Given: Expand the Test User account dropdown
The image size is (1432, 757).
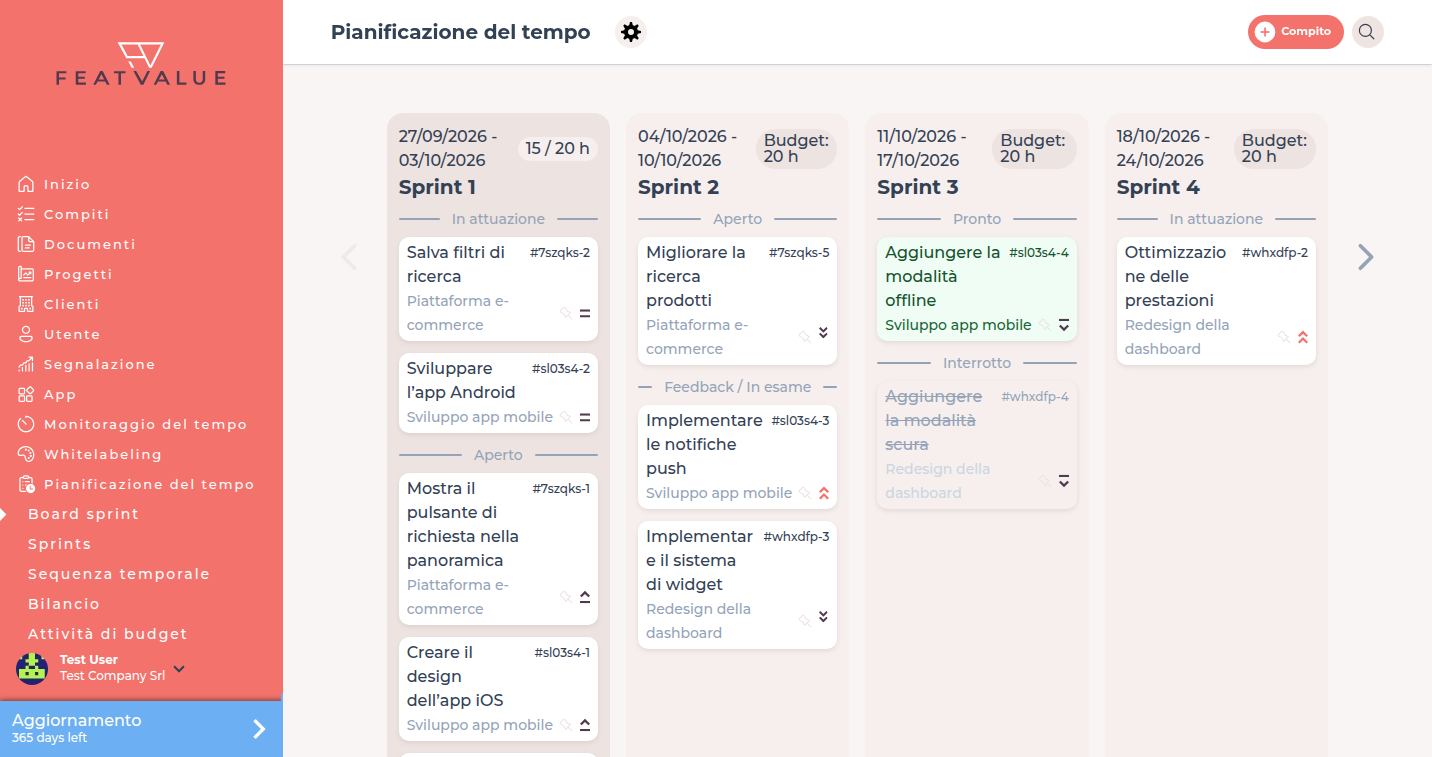Looking at the screenshot, I should (179, 669).
